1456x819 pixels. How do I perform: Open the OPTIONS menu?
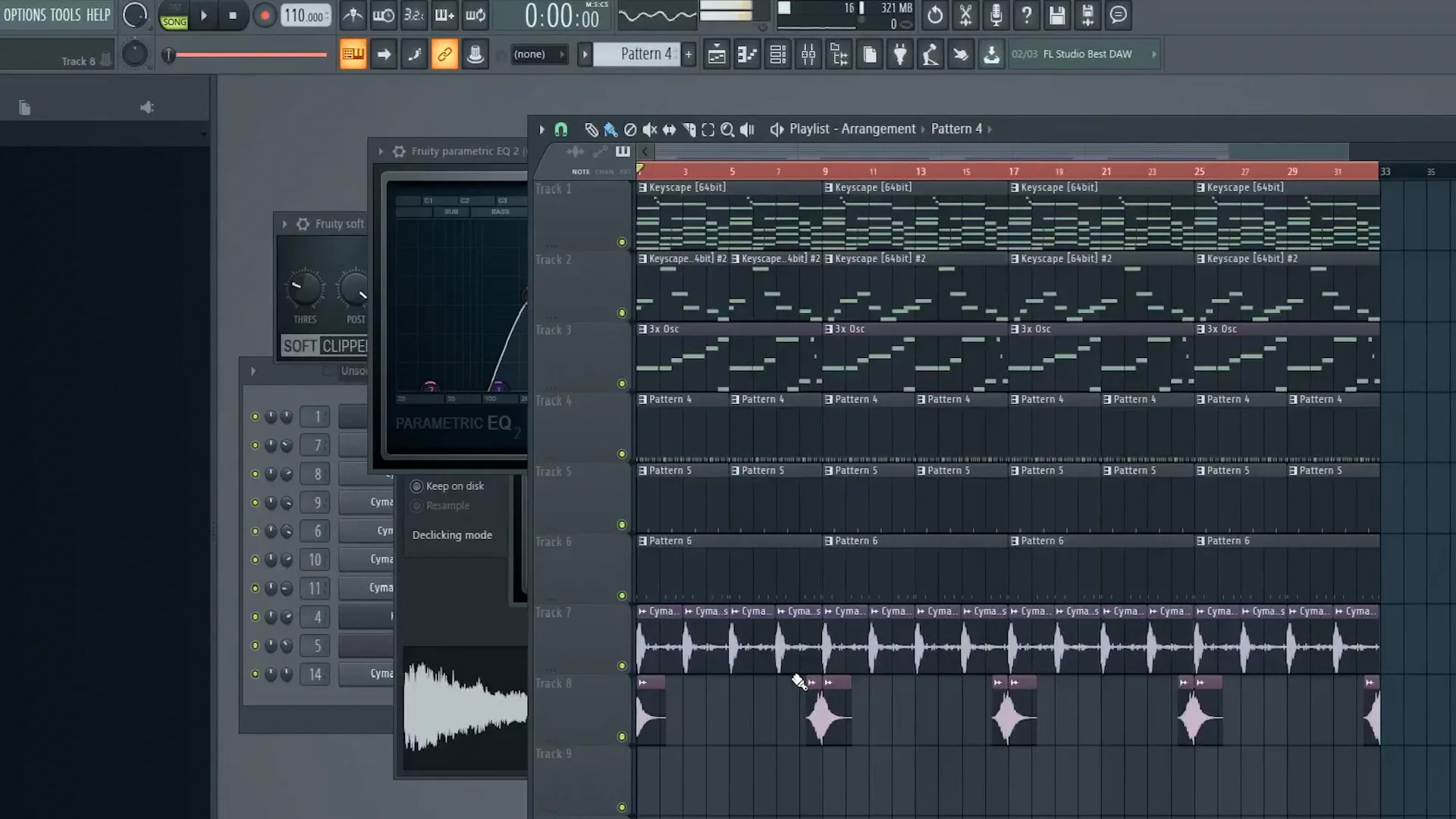click(x=24, y=14)
